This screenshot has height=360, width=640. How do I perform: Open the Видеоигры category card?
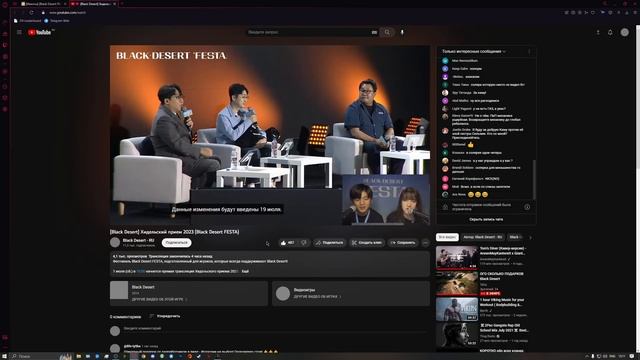click(351, 293)
